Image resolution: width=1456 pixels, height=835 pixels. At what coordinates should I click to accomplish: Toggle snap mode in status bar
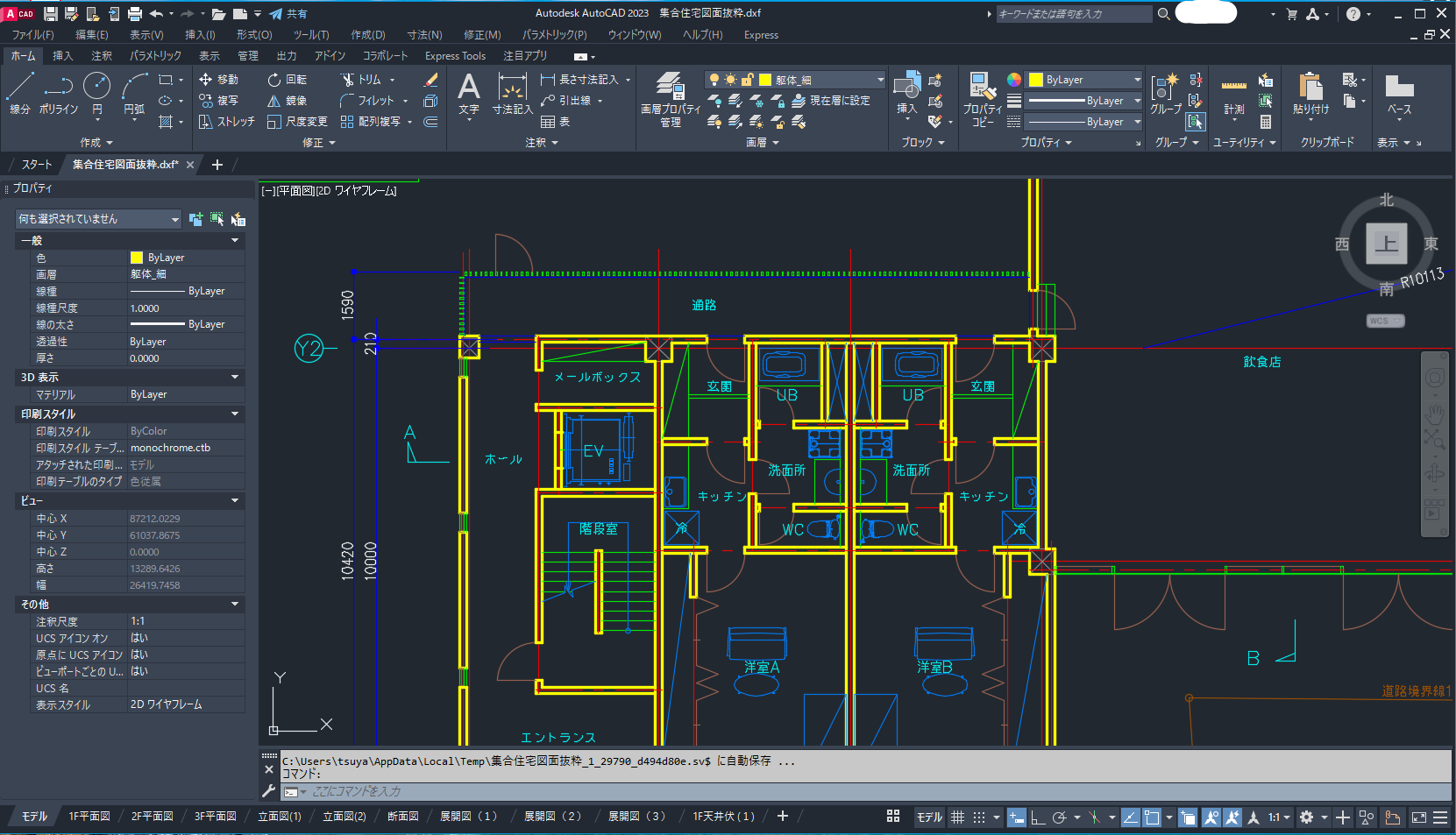(x=980, y=817)
